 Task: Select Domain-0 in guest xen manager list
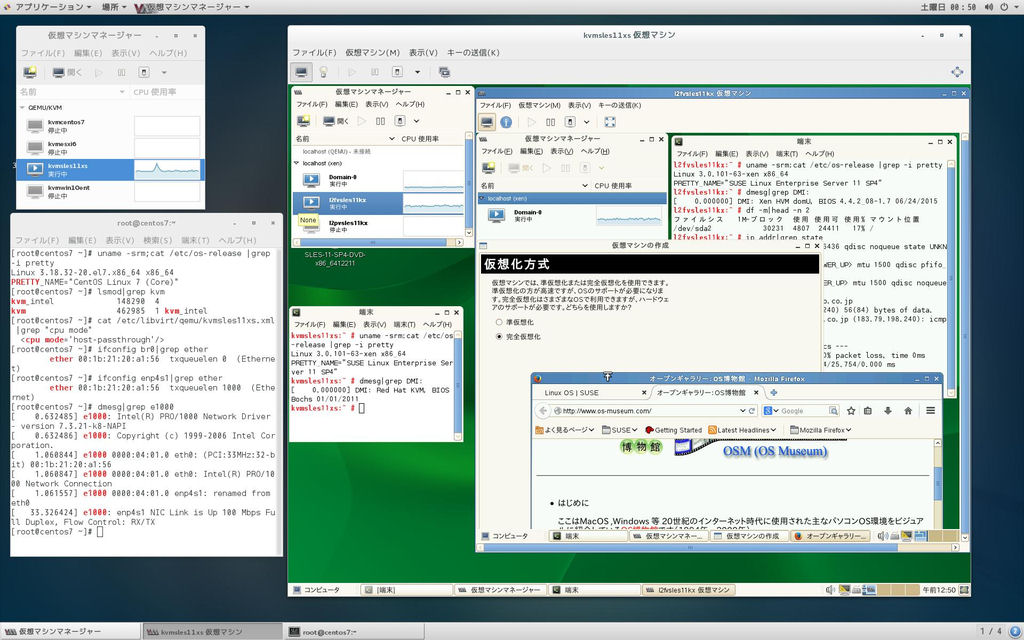pyautogui.click(x=379, y=180)
